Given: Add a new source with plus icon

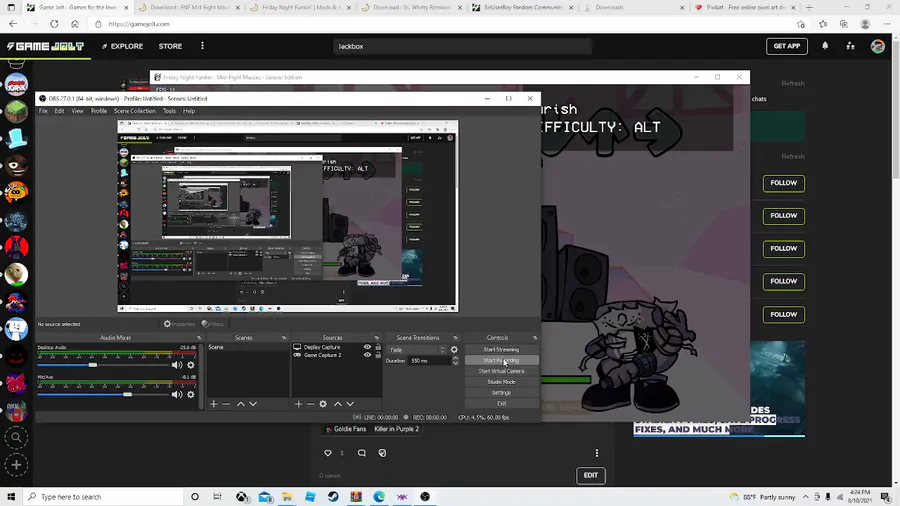Looking at the screenshot, I should click(298, 404).
